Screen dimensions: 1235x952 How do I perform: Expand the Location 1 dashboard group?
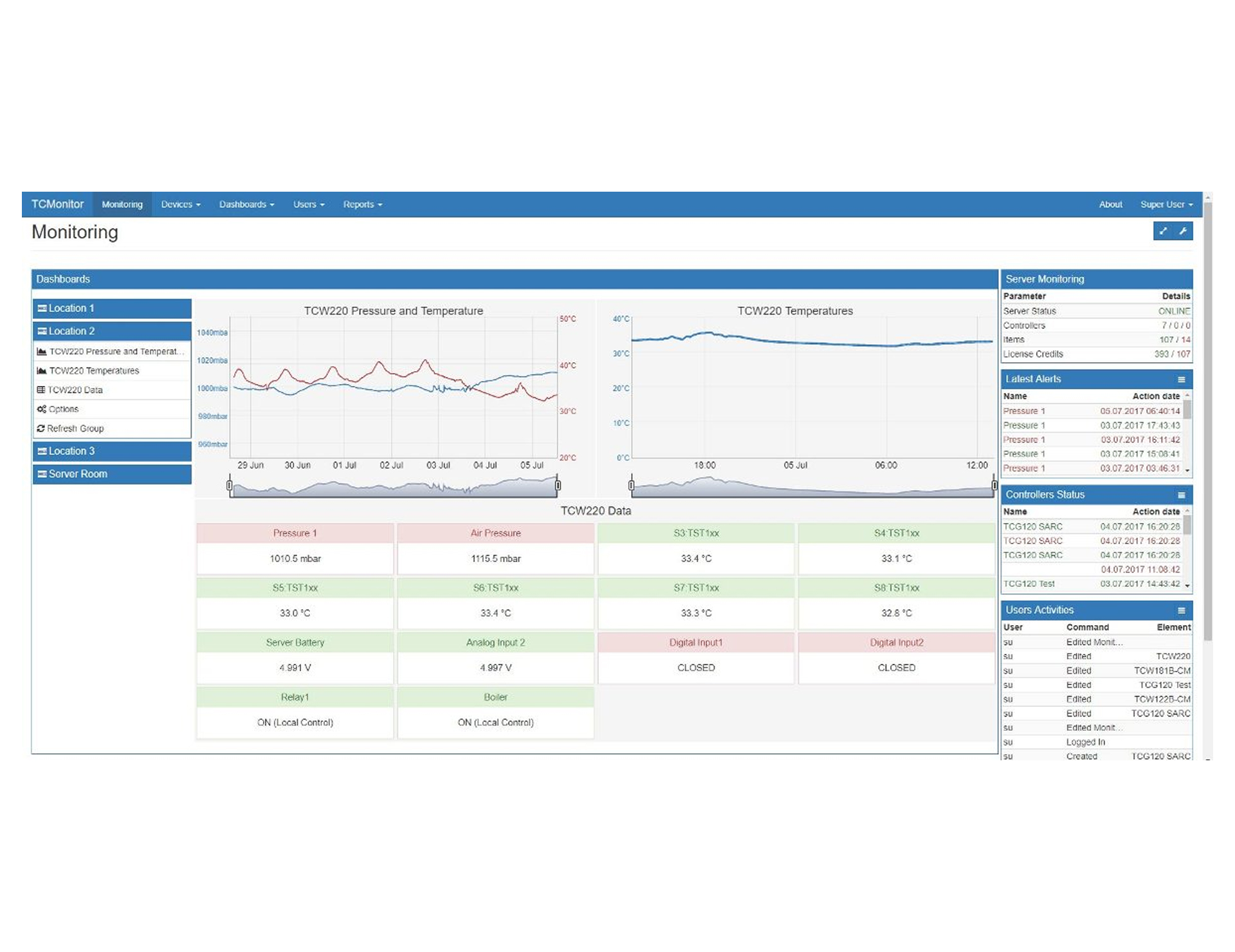111,309
